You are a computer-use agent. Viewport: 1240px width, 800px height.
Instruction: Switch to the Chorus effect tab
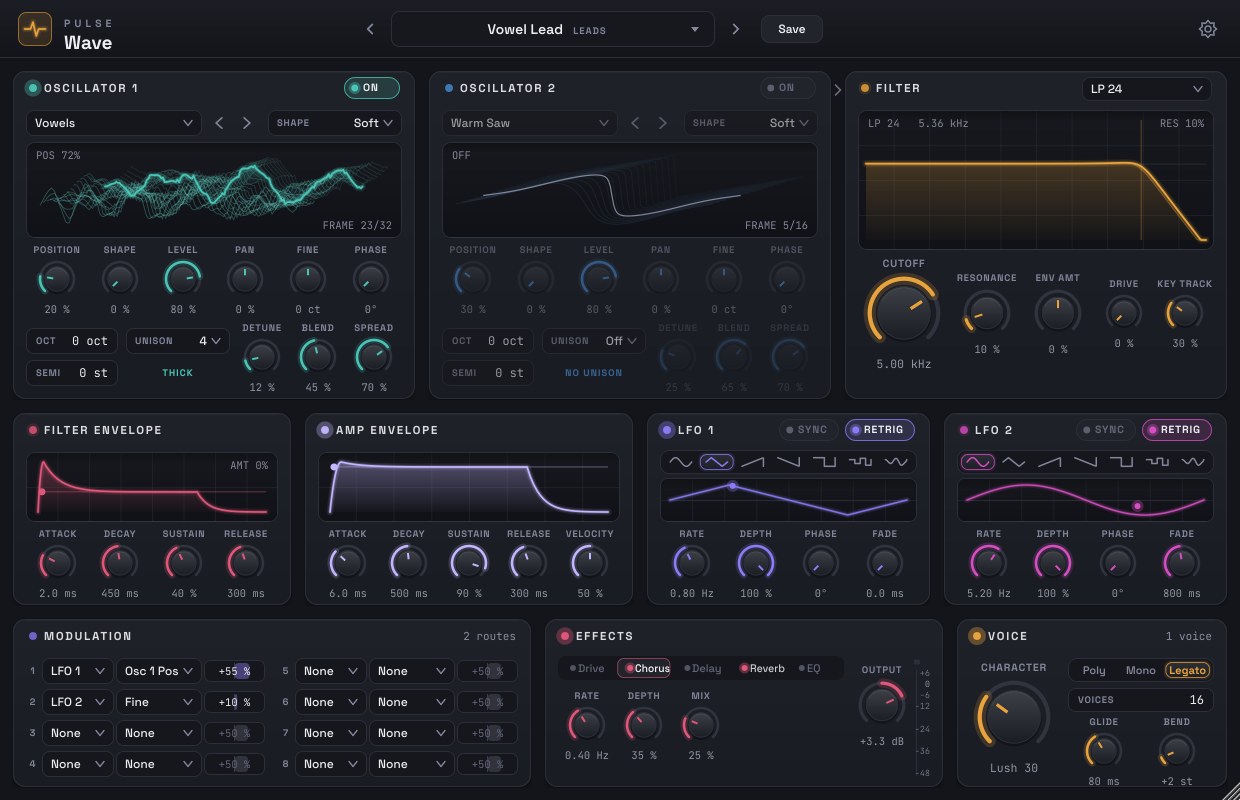click(x=645, y=668)
